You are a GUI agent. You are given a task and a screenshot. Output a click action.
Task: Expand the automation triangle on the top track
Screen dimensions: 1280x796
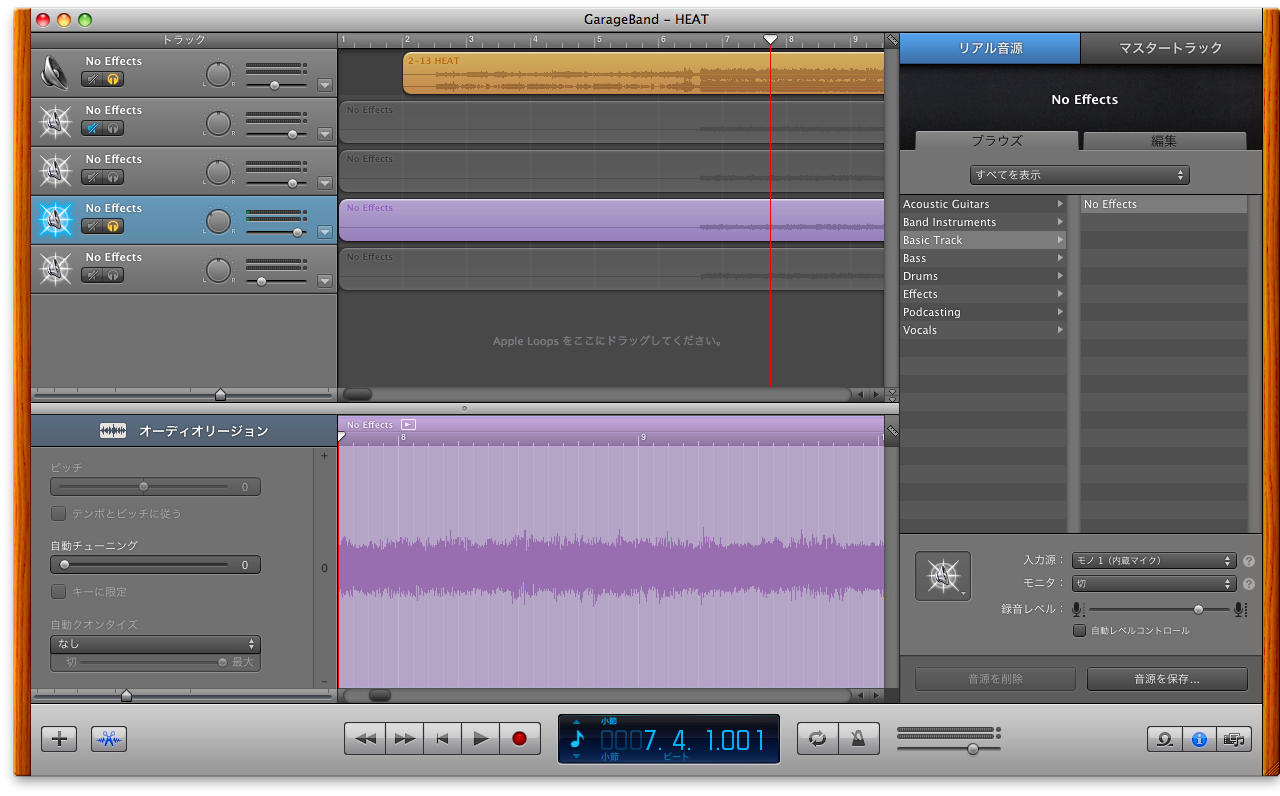(324, 85)
